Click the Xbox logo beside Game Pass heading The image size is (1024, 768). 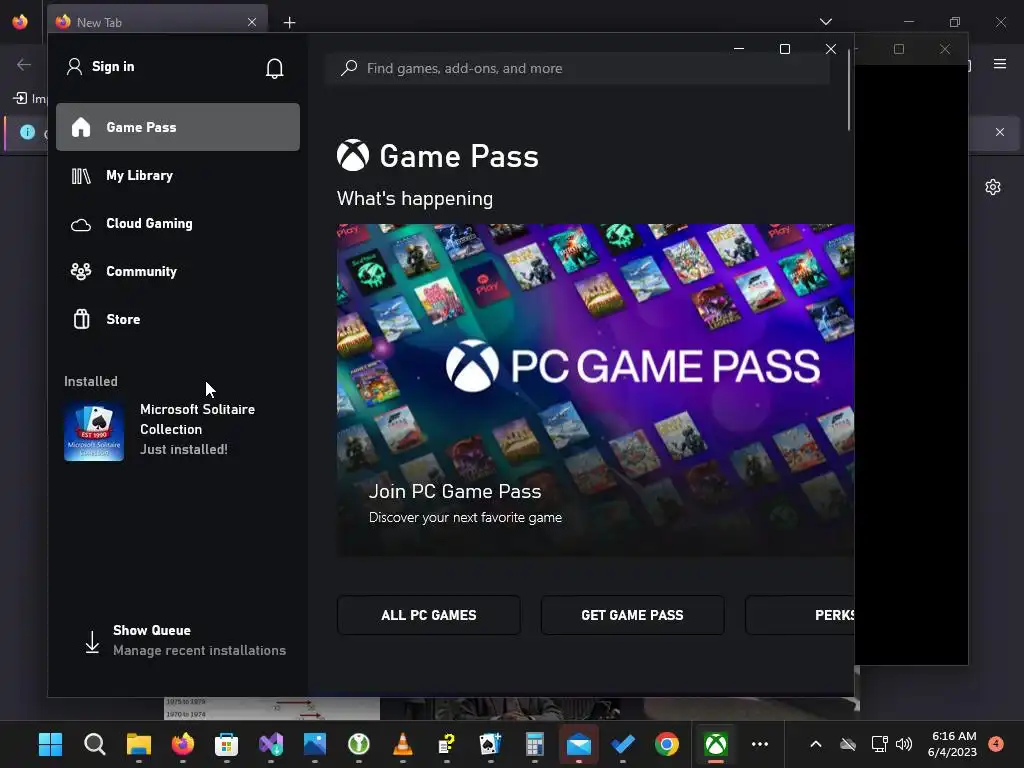353,155
